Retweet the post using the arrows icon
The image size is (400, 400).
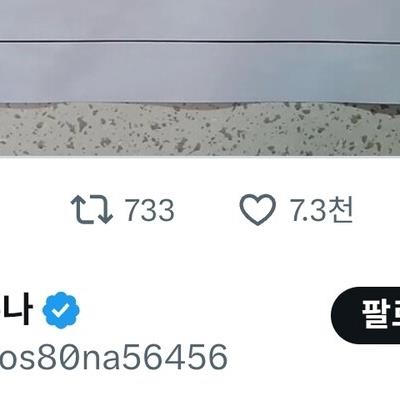[92, 210]
